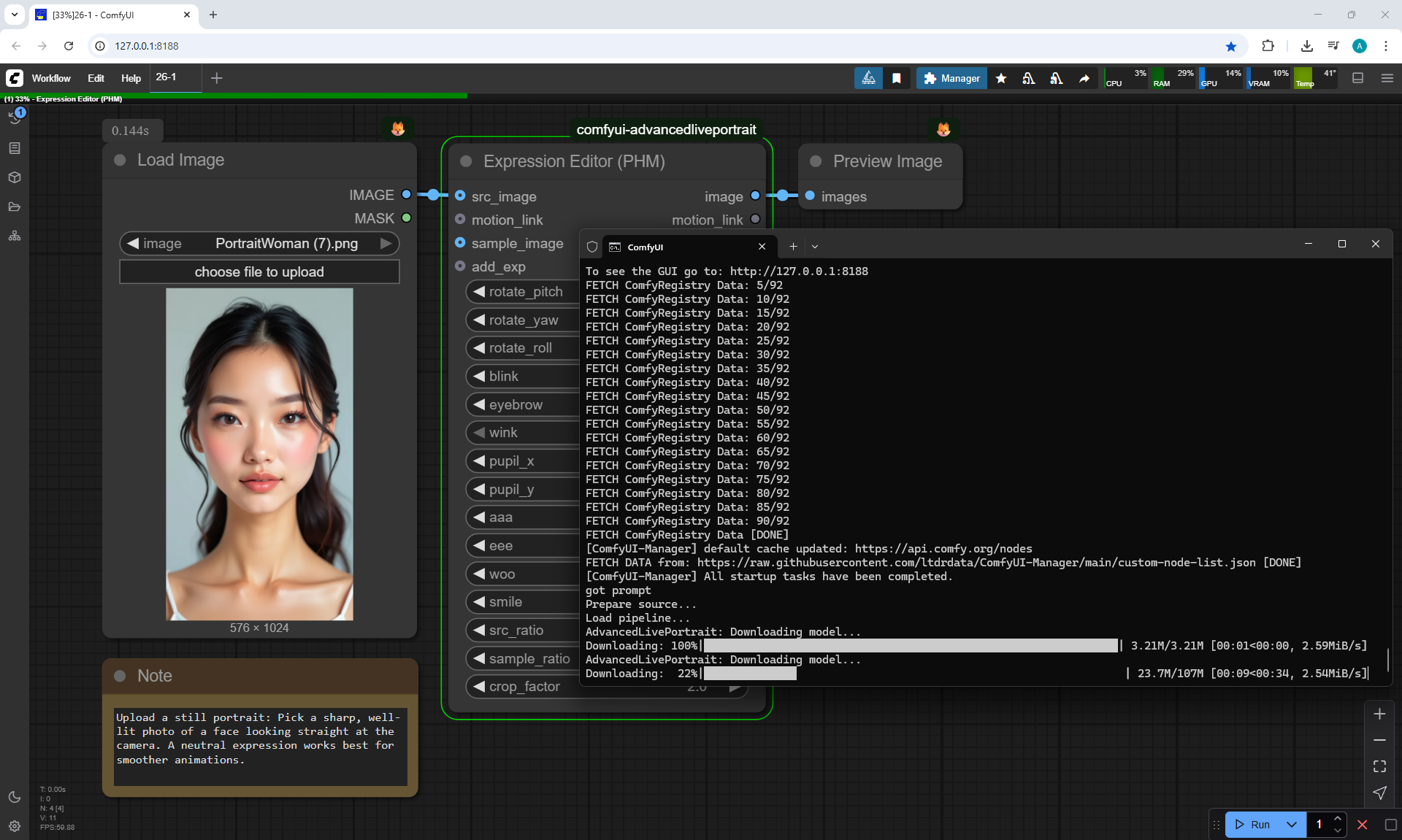Click the fit view icon on canvas controls

click(1379, 766)
